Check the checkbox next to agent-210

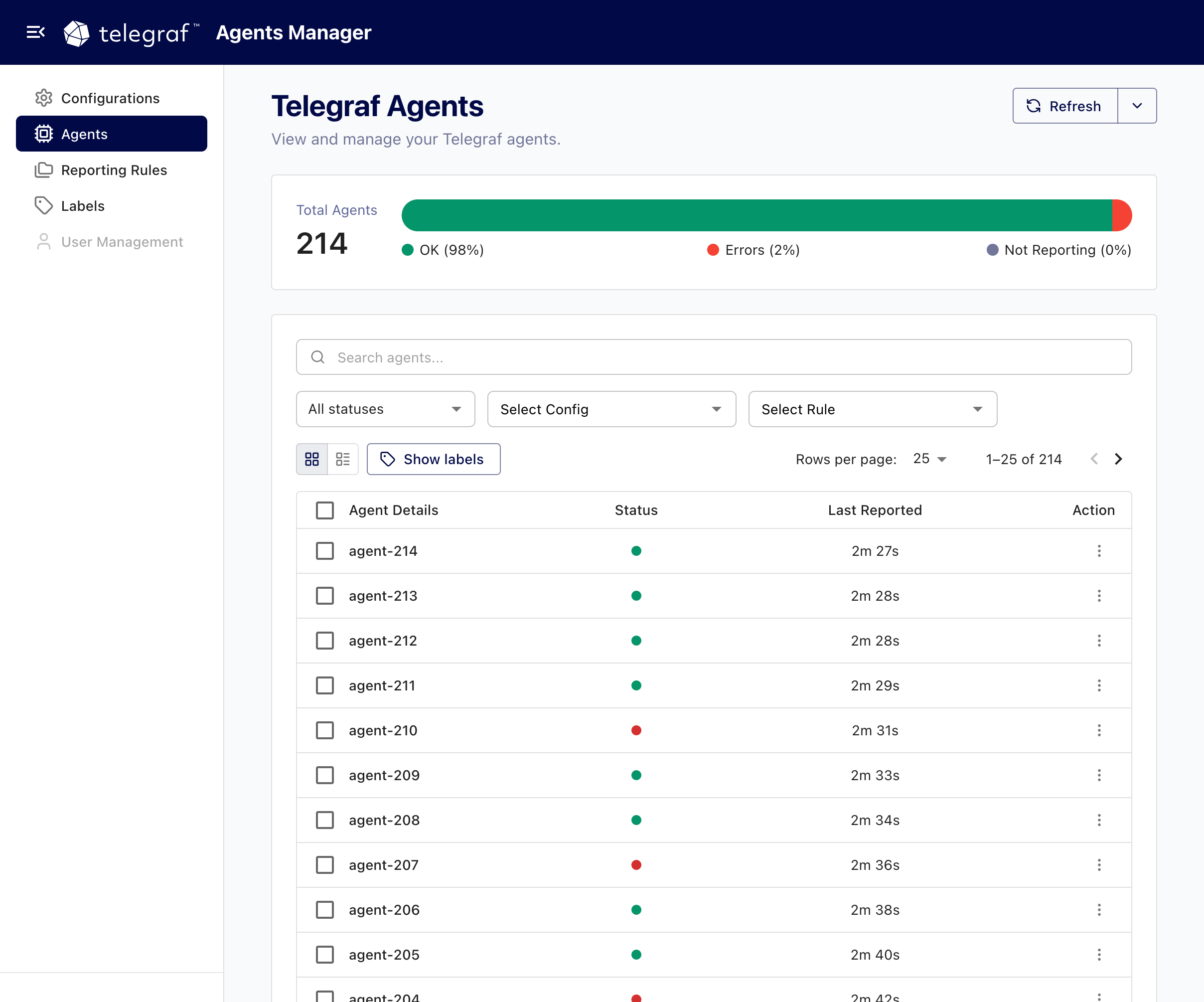point(324,730)
